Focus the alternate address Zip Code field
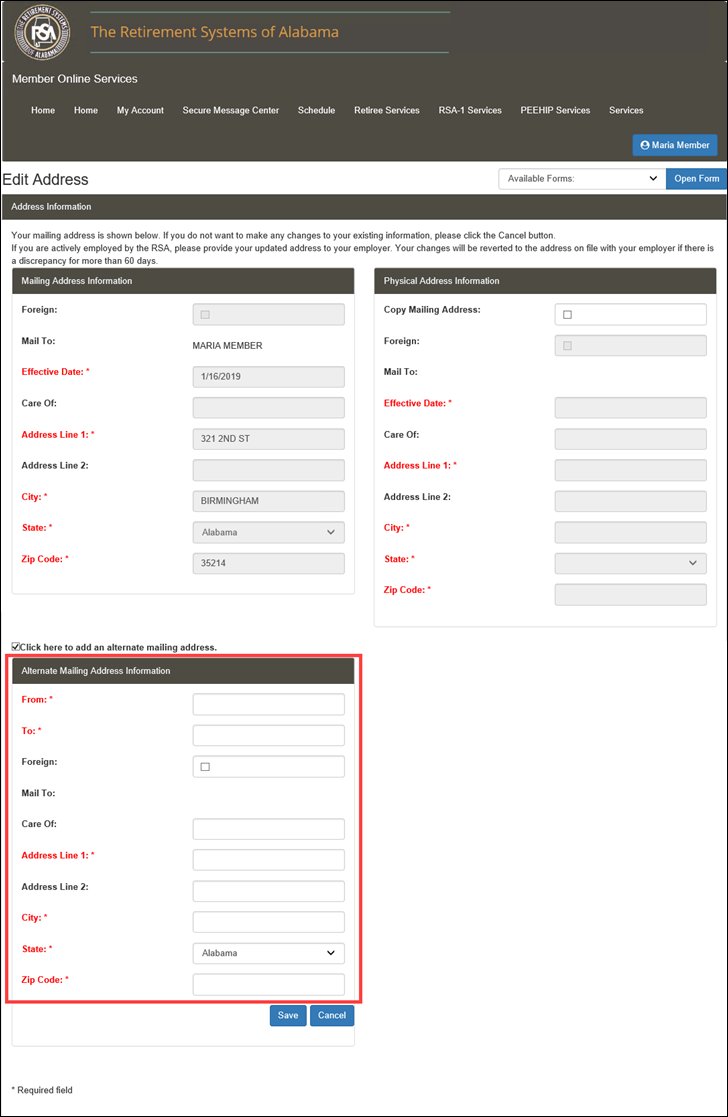728x1117 pixels. coord(268,984)
